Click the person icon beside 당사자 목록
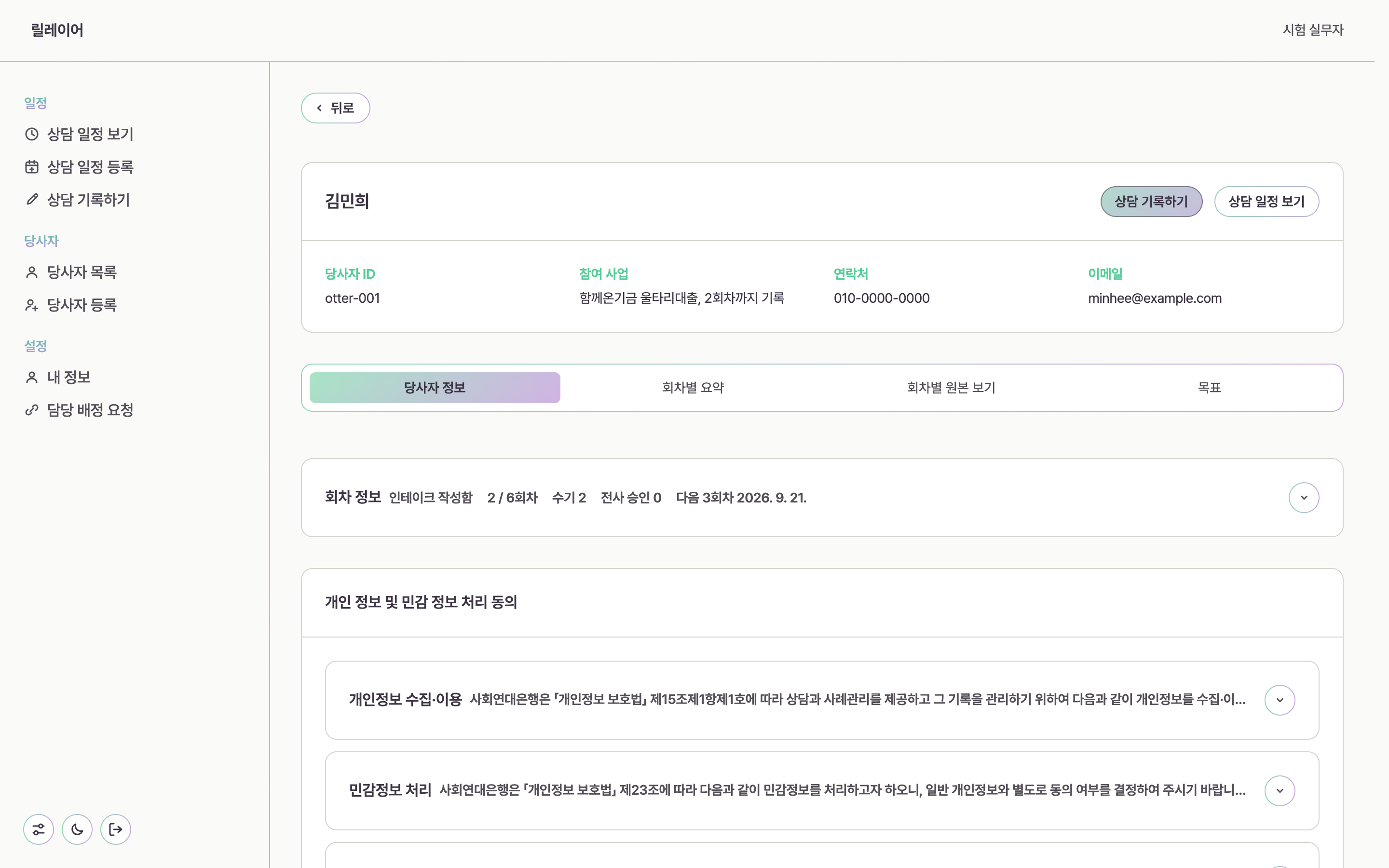 click(31, 272)
